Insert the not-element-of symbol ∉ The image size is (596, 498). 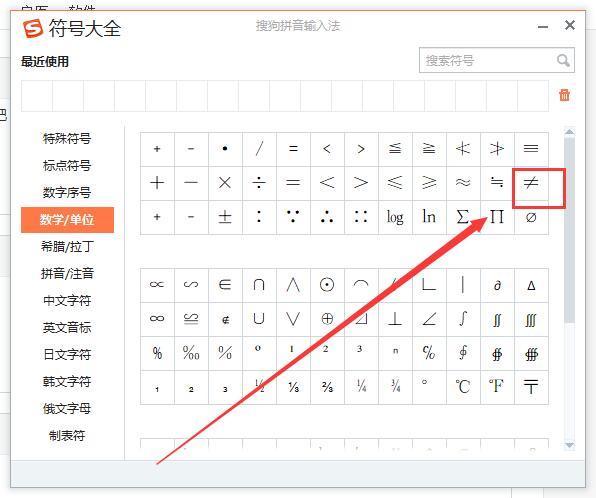(225, 319)
